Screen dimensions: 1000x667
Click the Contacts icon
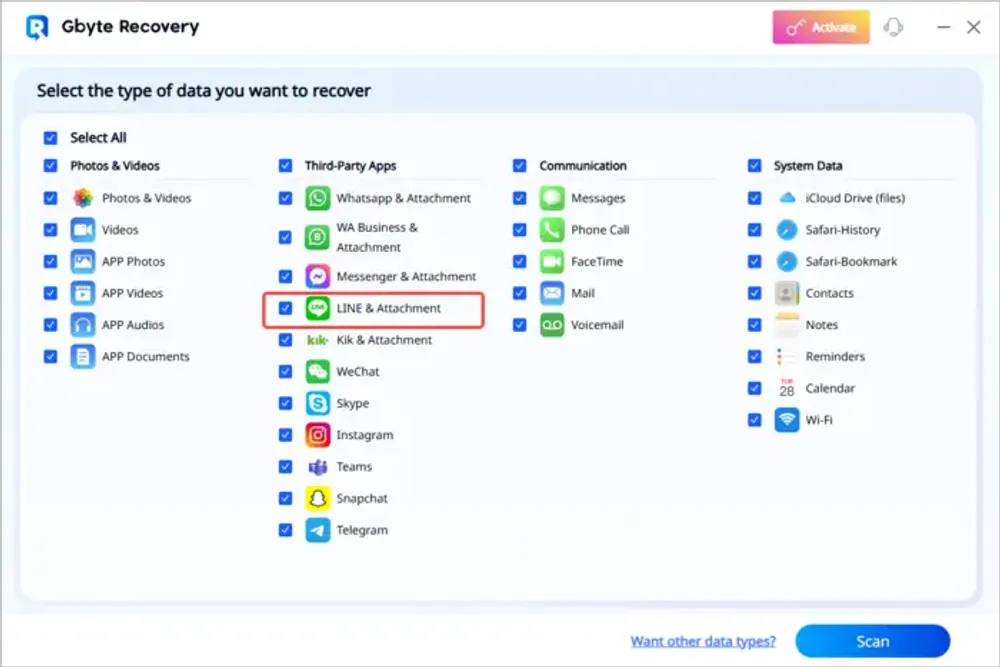[787, 293]
